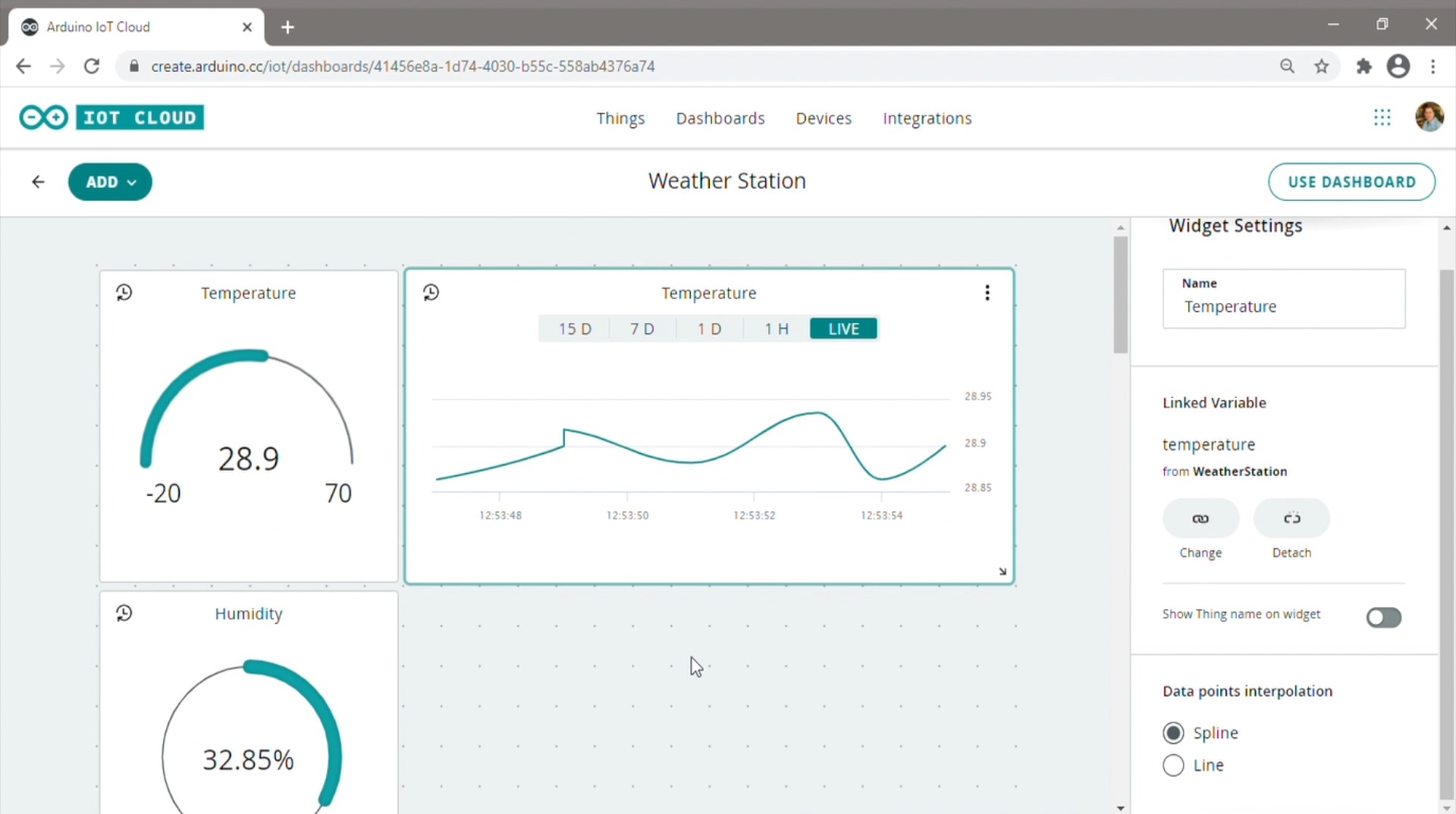
Task: Click the user profile avatar
Action: click(1429, 116)
